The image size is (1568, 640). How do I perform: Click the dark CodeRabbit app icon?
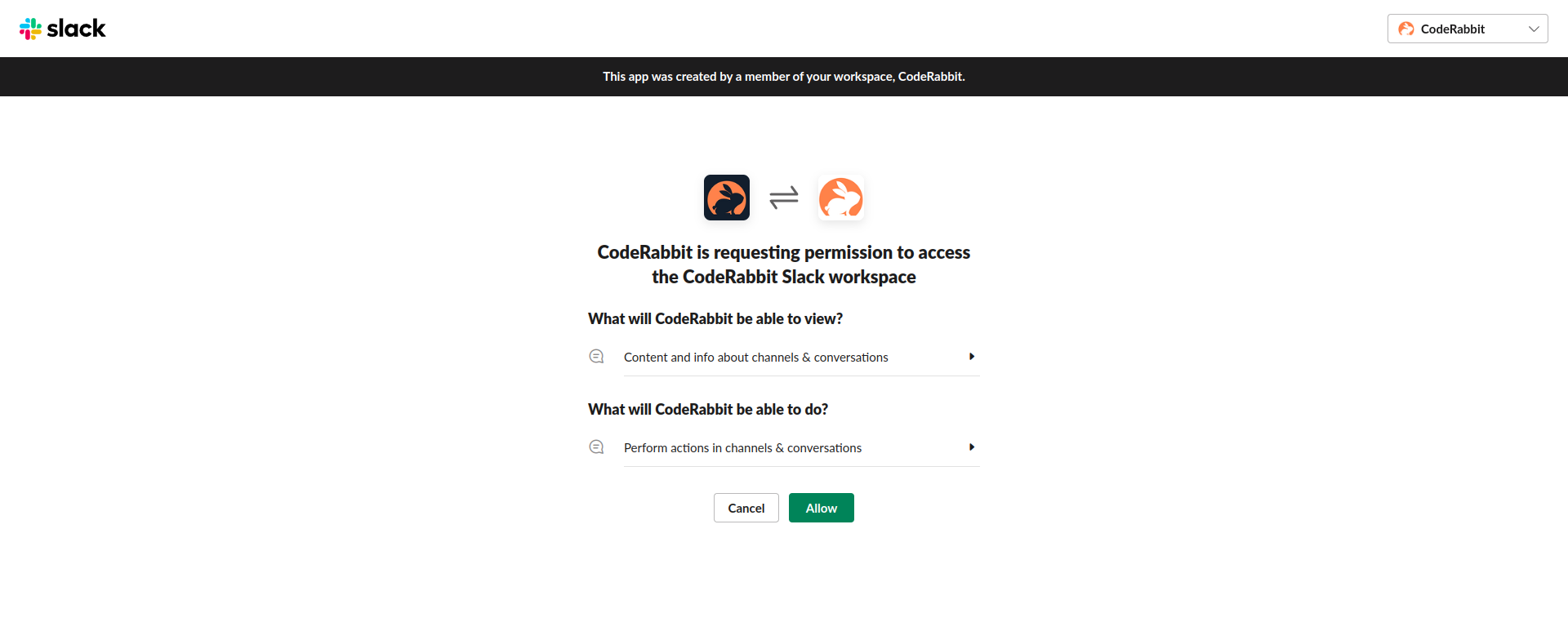pyautogui.click(x=726, y=198)
